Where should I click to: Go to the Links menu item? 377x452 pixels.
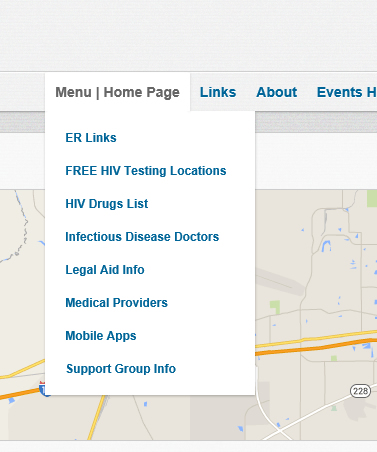218,92
